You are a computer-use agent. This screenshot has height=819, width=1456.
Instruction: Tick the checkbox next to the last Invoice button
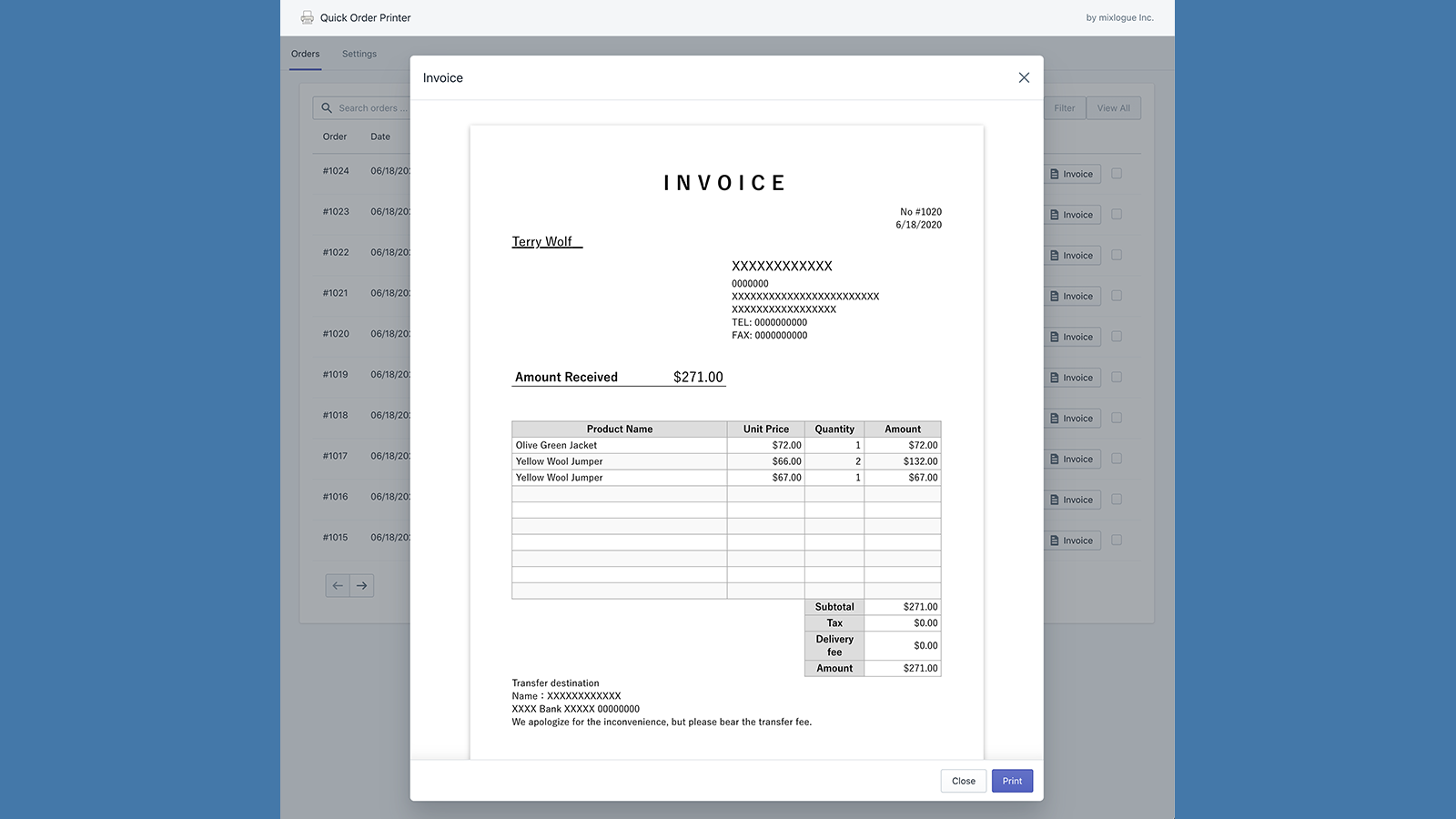[x=1117, y=540]
